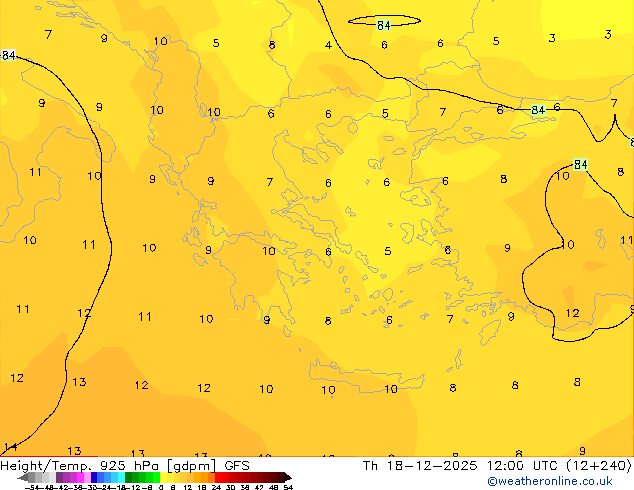The image size is (634, 490).
Task: Click the temperature value '14' on the map
Action: 10,447
